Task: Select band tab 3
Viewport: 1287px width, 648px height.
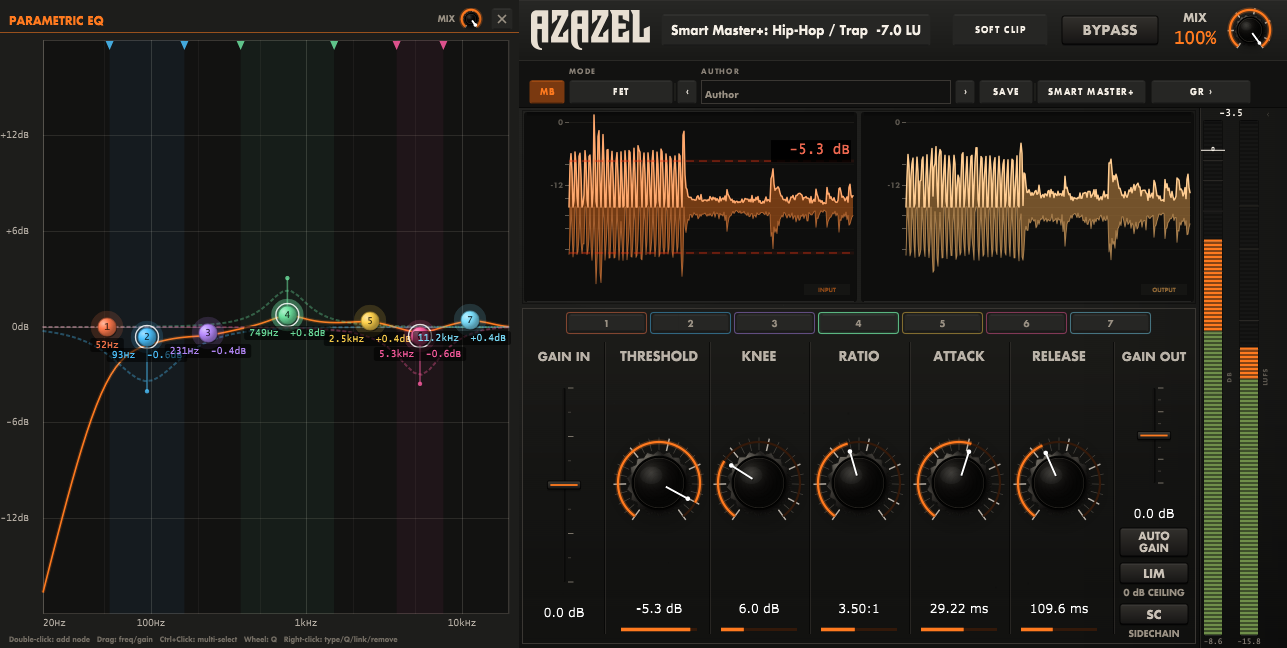Action: pos(774,323)
